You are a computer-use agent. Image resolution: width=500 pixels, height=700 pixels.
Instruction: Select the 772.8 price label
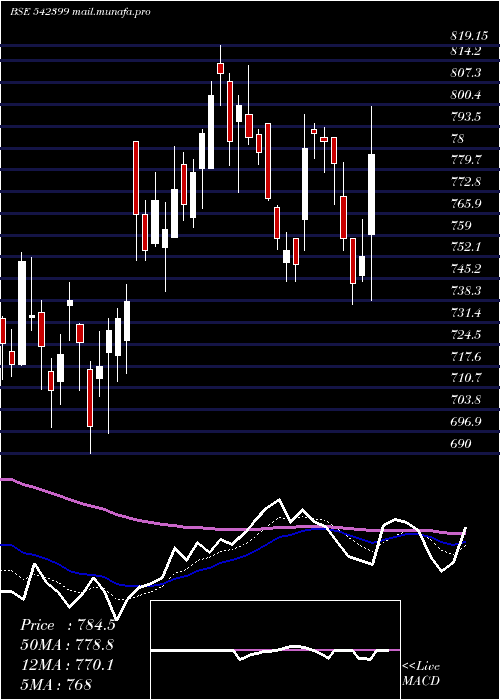tap(466, 182)
